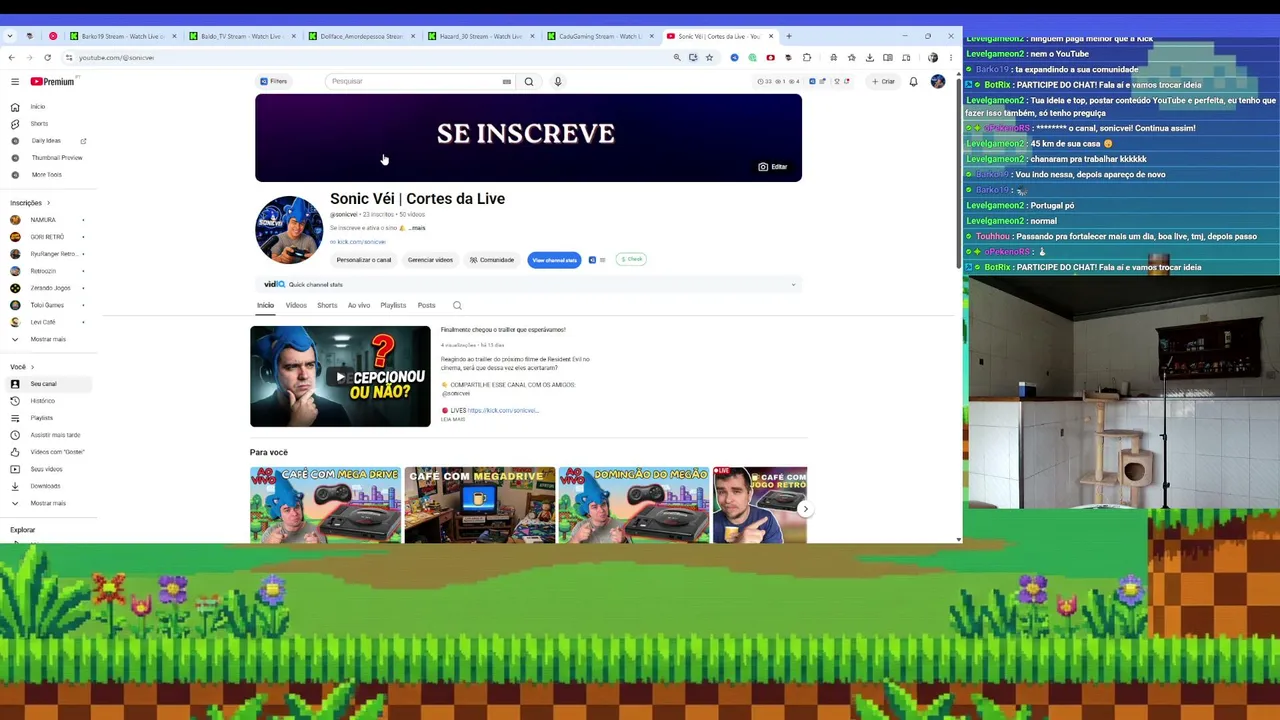The image size is (1280, 720).
Task: Expand the Você section header
Action: [22, 367]
